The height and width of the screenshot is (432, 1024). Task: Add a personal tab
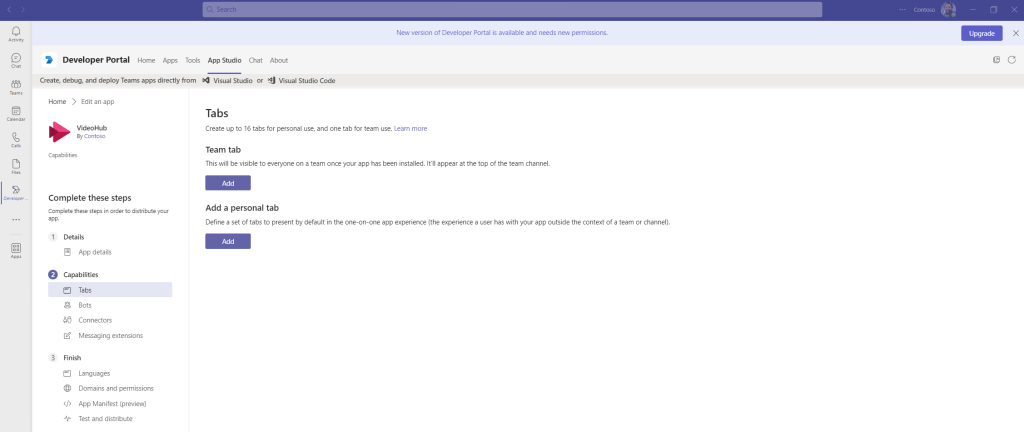click(x=228, y=241)
